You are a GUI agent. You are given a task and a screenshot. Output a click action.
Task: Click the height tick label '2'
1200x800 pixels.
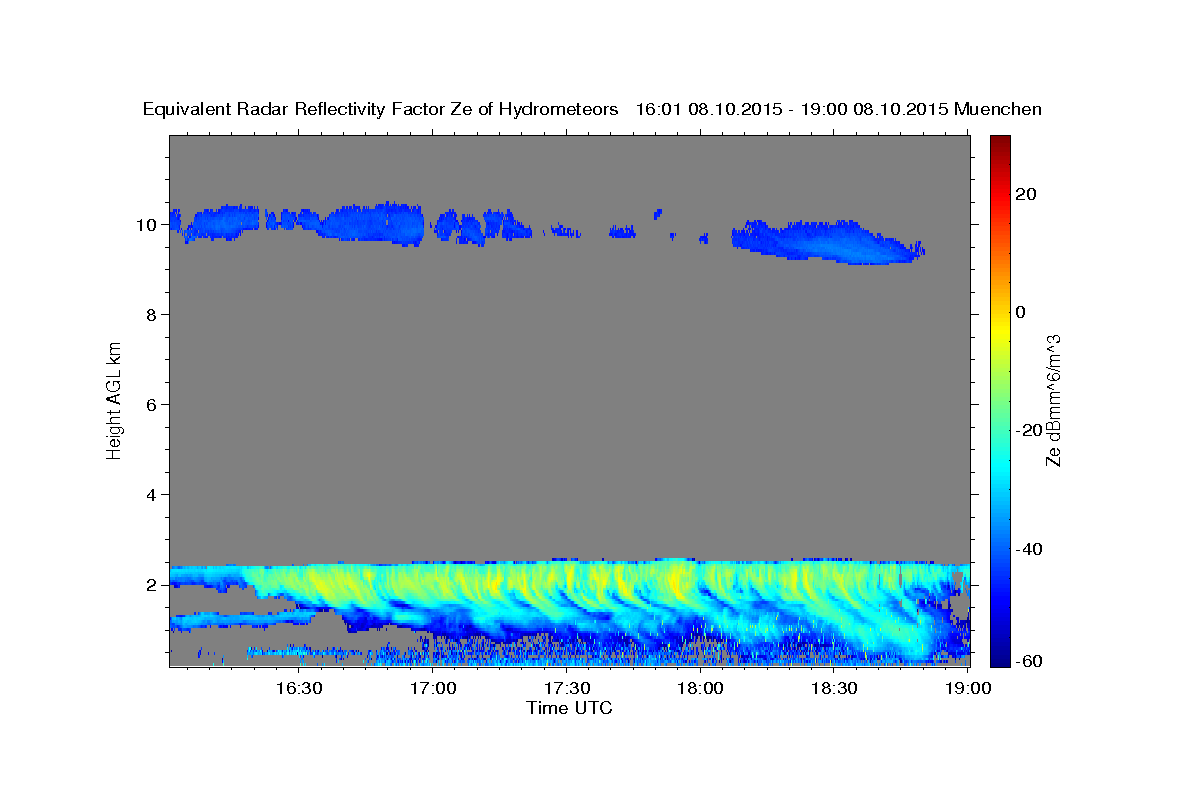[151, 585]
